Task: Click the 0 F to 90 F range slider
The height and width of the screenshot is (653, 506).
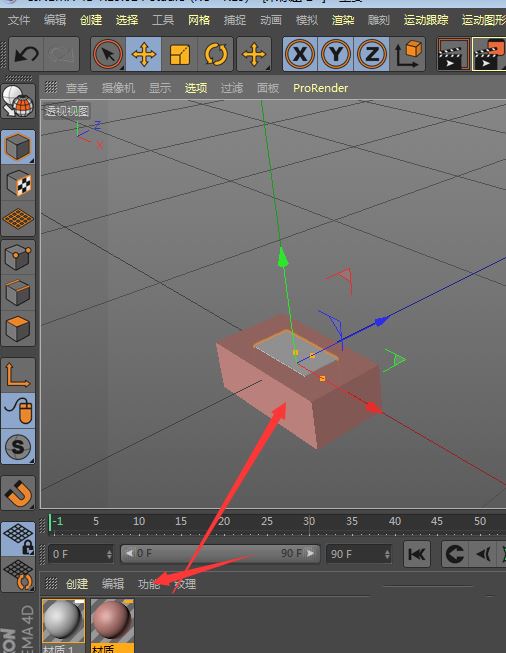Action: [x=220, y=553]
